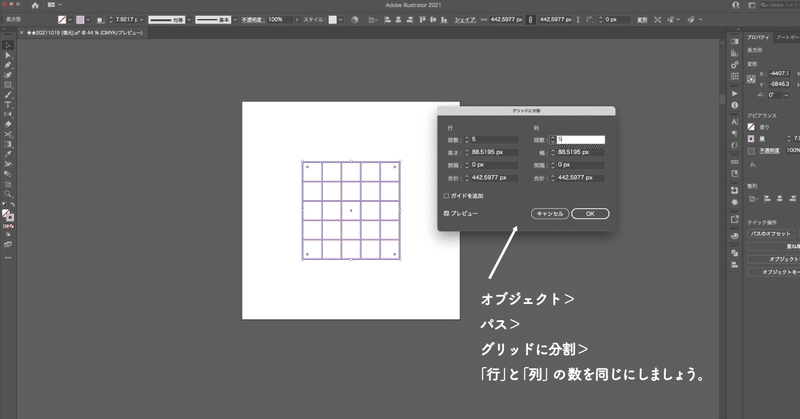Open the Recolor Artwork circle icon
800x419 pixels.
pyautogui.click(x=355, y=19)
